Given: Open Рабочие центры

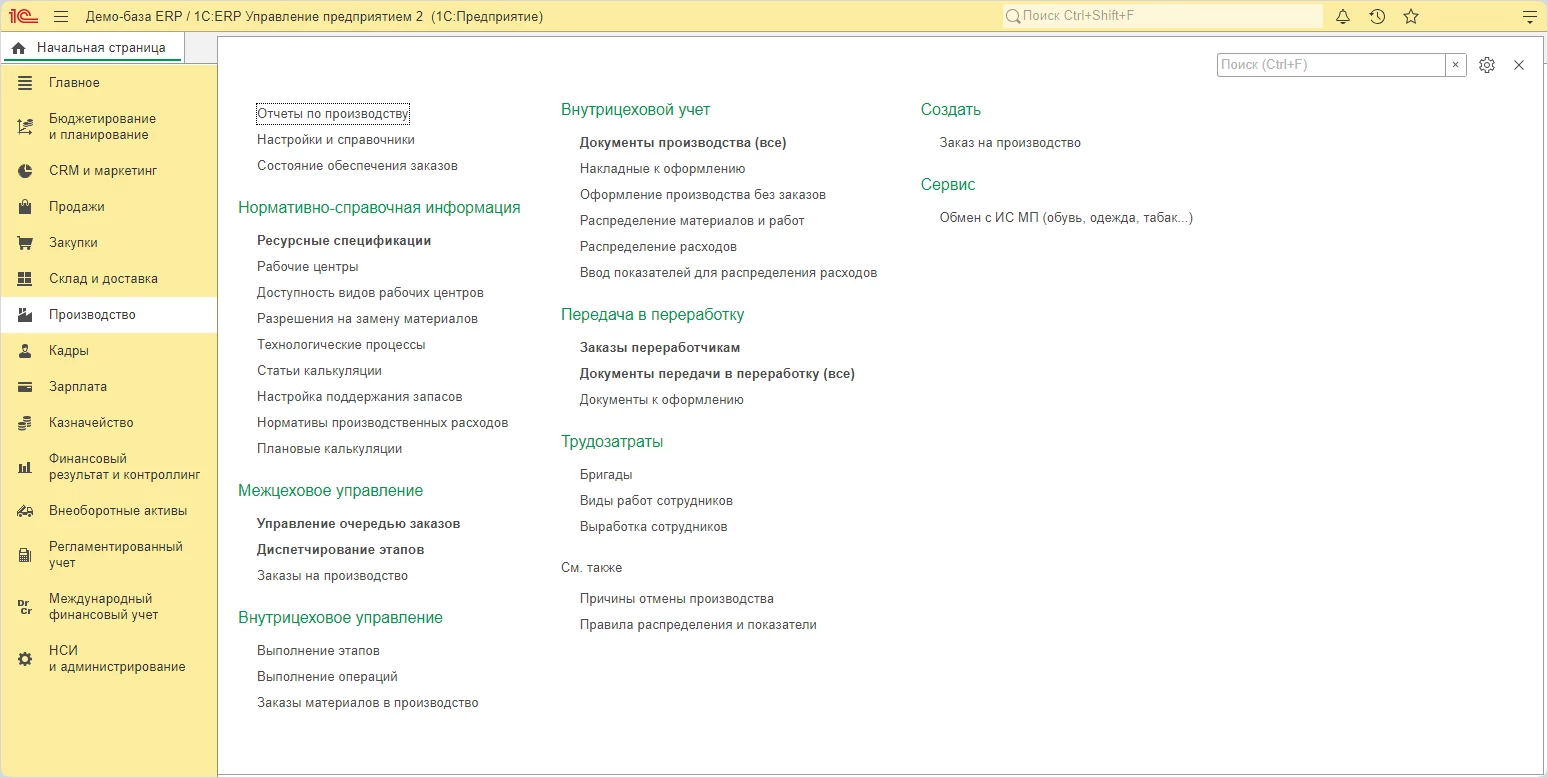Looking at the screenshot, I should point(308,267).
